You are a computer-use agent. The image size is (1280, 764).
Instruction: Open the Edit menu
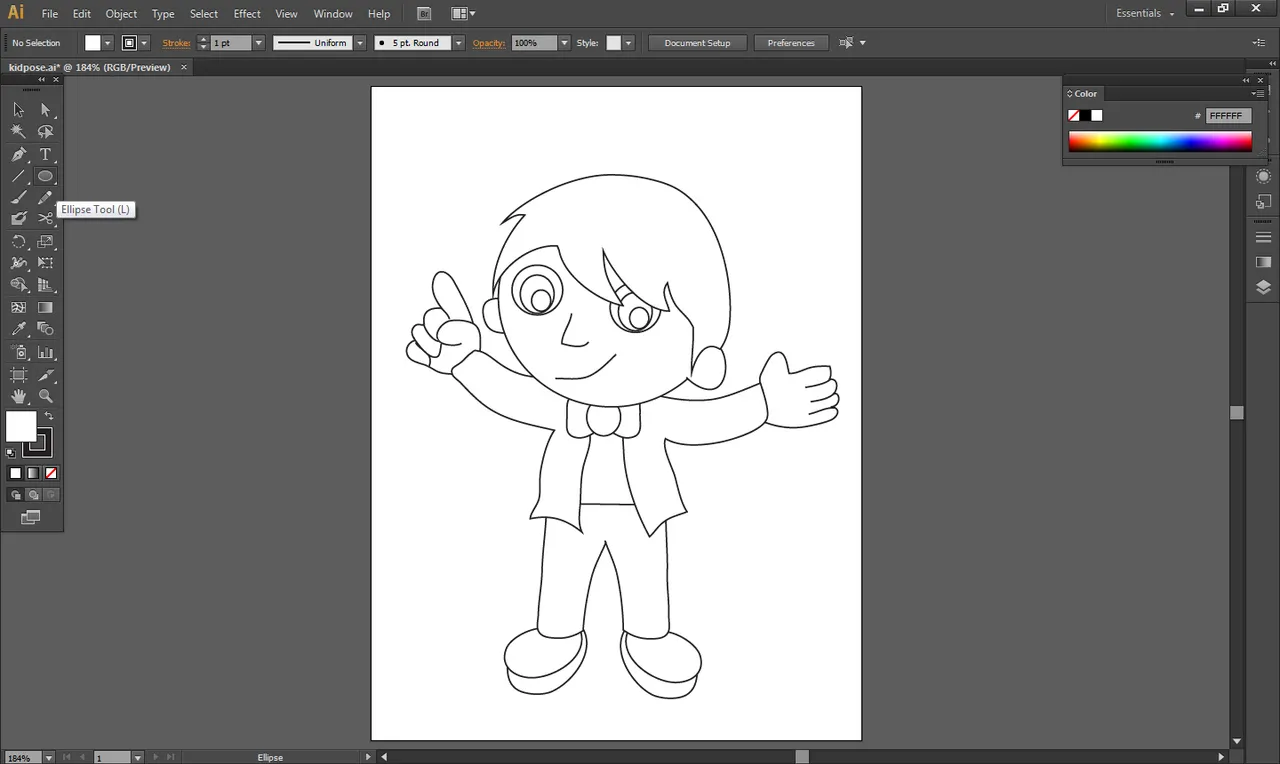[x=82, y=14]
